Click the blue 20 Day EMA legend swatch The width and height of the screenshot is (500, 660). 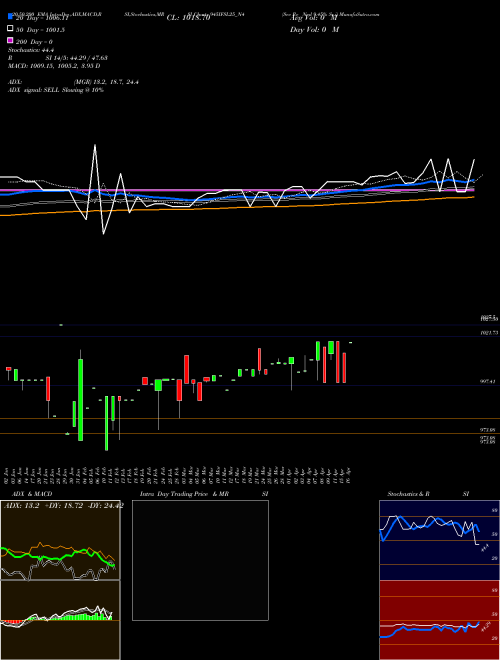tap(10, 16)
